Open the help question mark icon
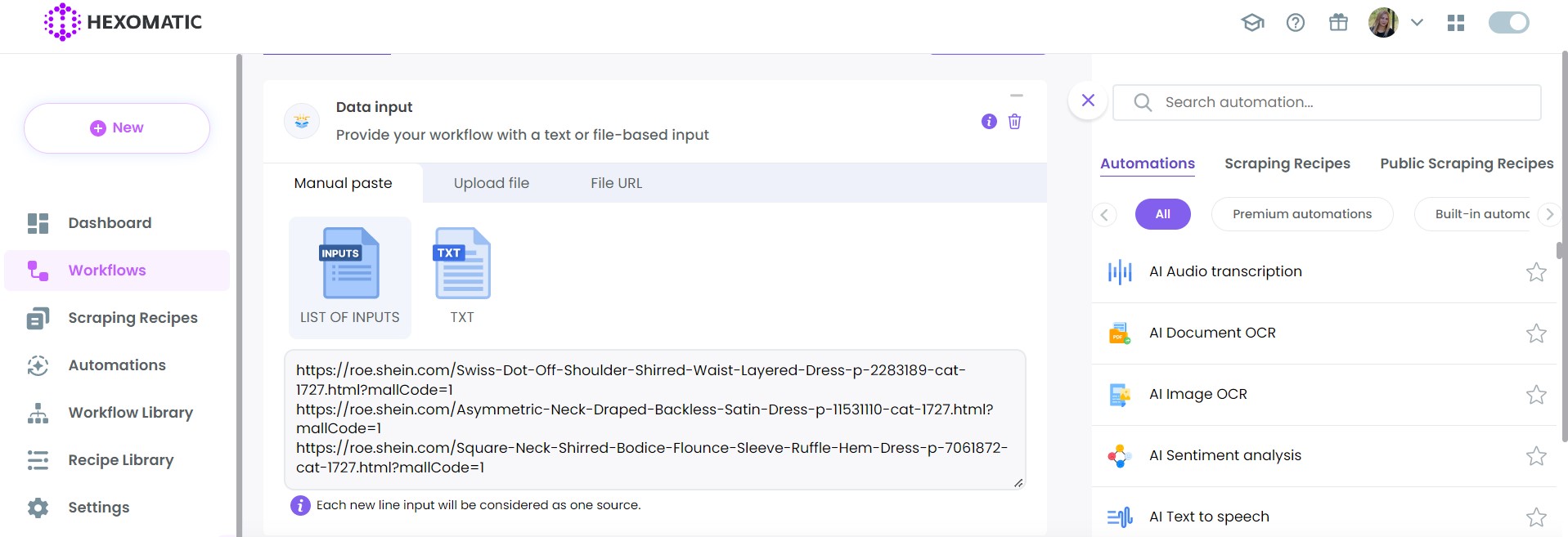 coord(1296,23)
